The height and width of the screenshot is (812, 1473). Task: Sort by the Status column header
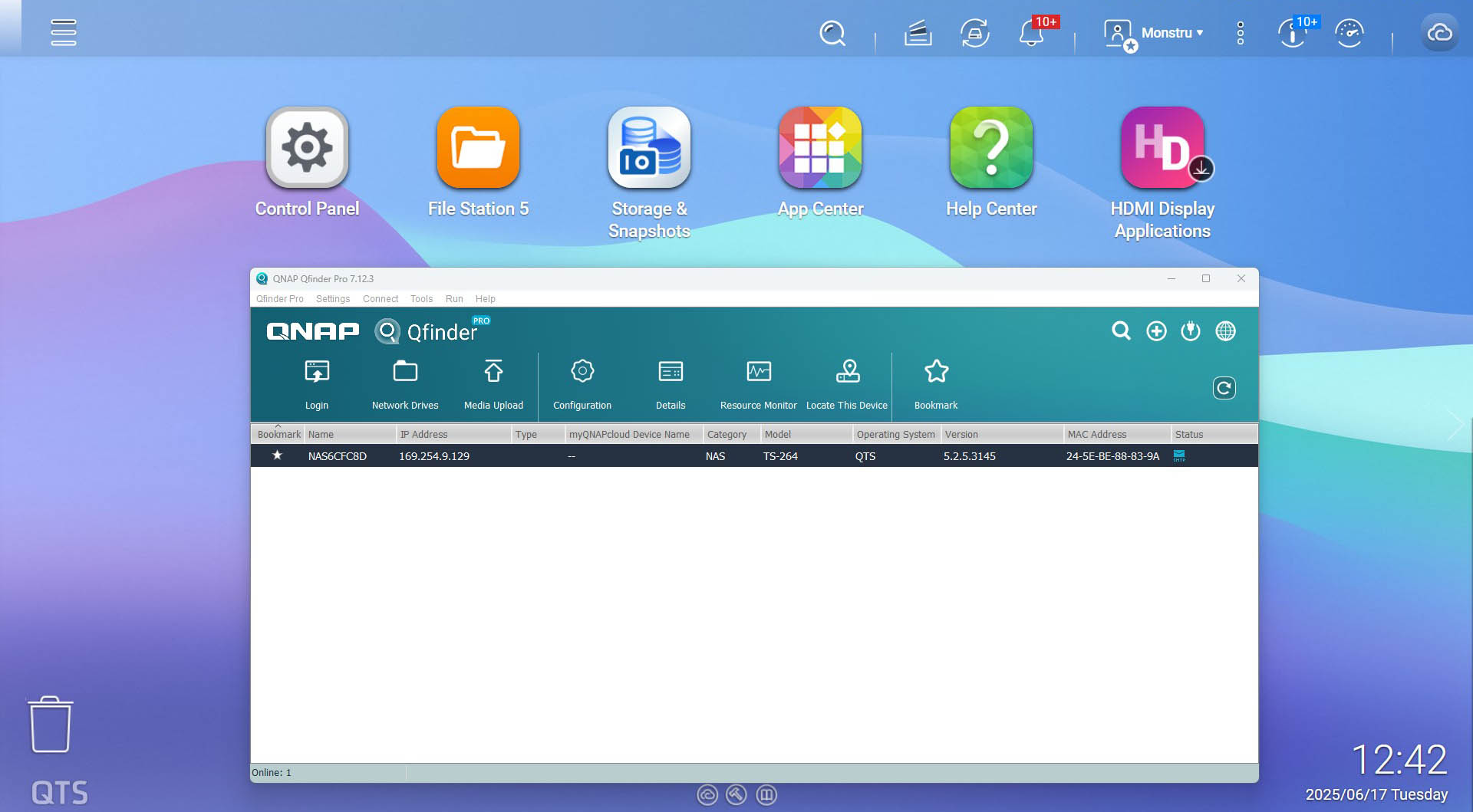(1214, 434)
